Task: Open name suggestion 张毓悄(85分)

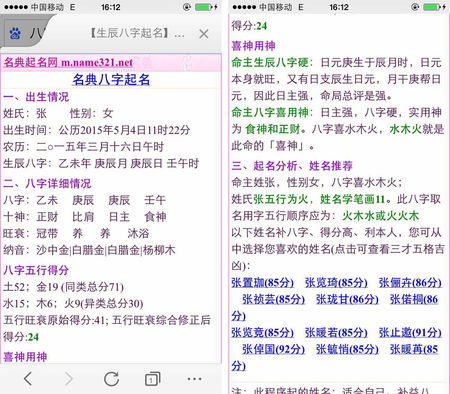Action: [347, 349]
